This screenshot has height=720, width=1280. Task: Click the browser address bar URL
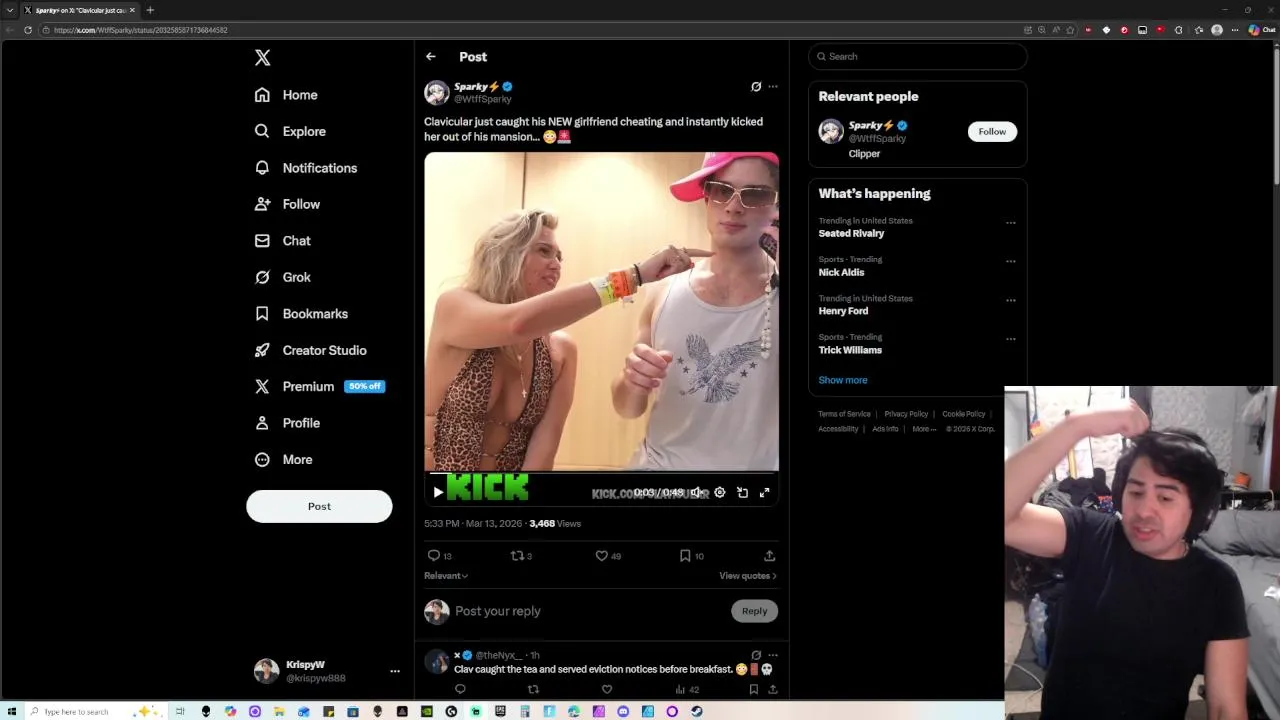pyautogui.click(x=141, y=30)
